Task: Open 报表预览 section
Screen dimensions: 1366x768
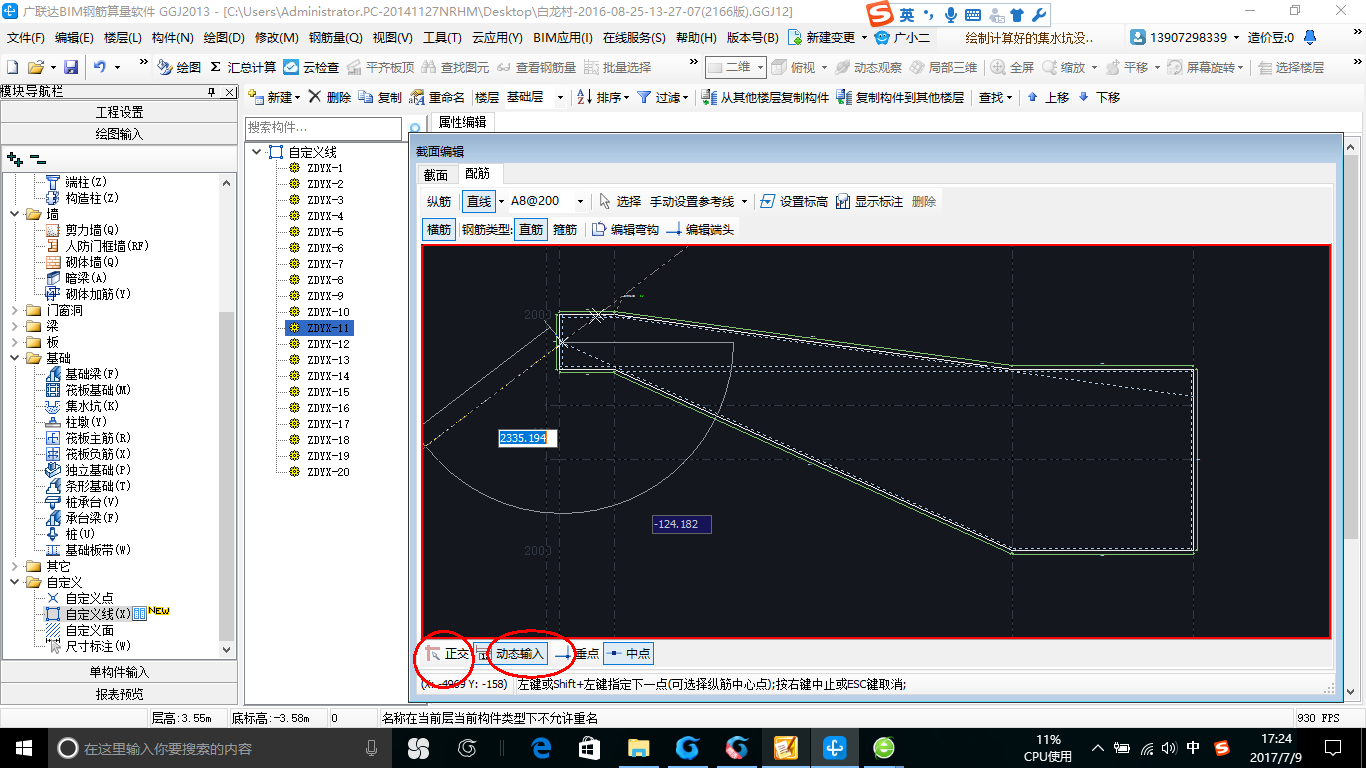Action: click(120, 694)
